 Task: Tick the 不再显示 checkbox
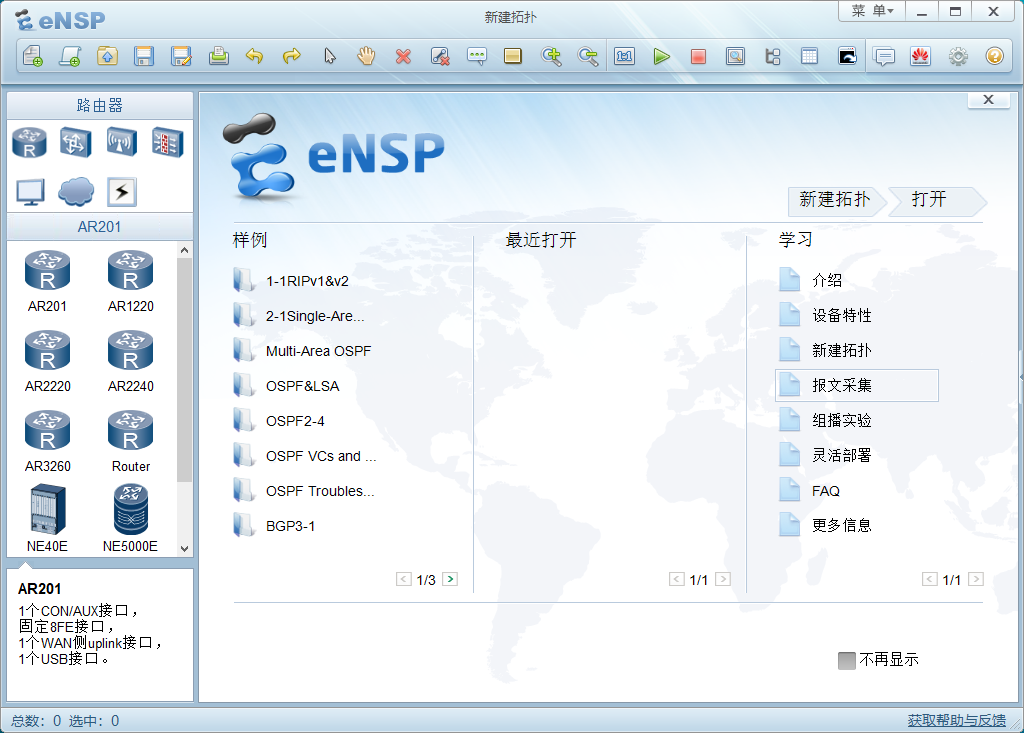tap(847, 660)
